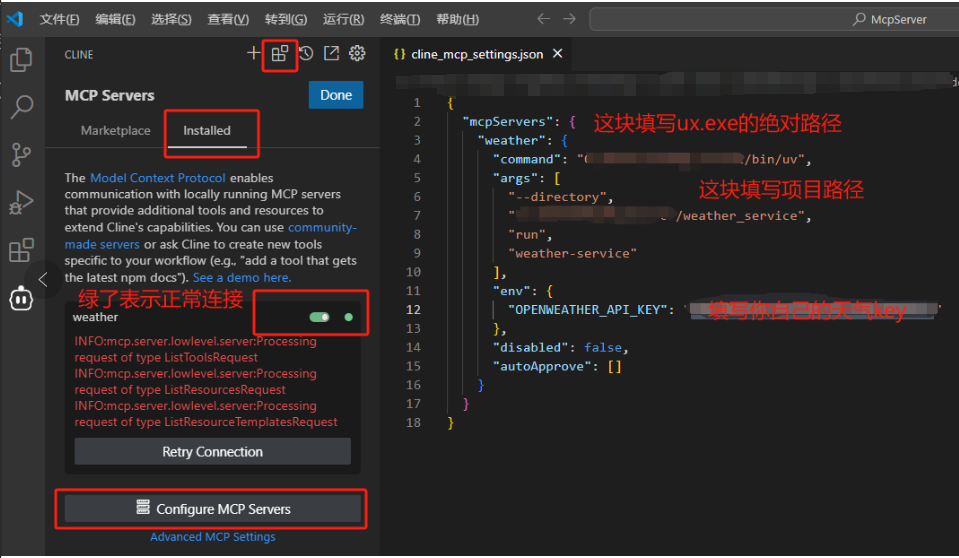Click the "args" key in editor

tap(516, 178)
